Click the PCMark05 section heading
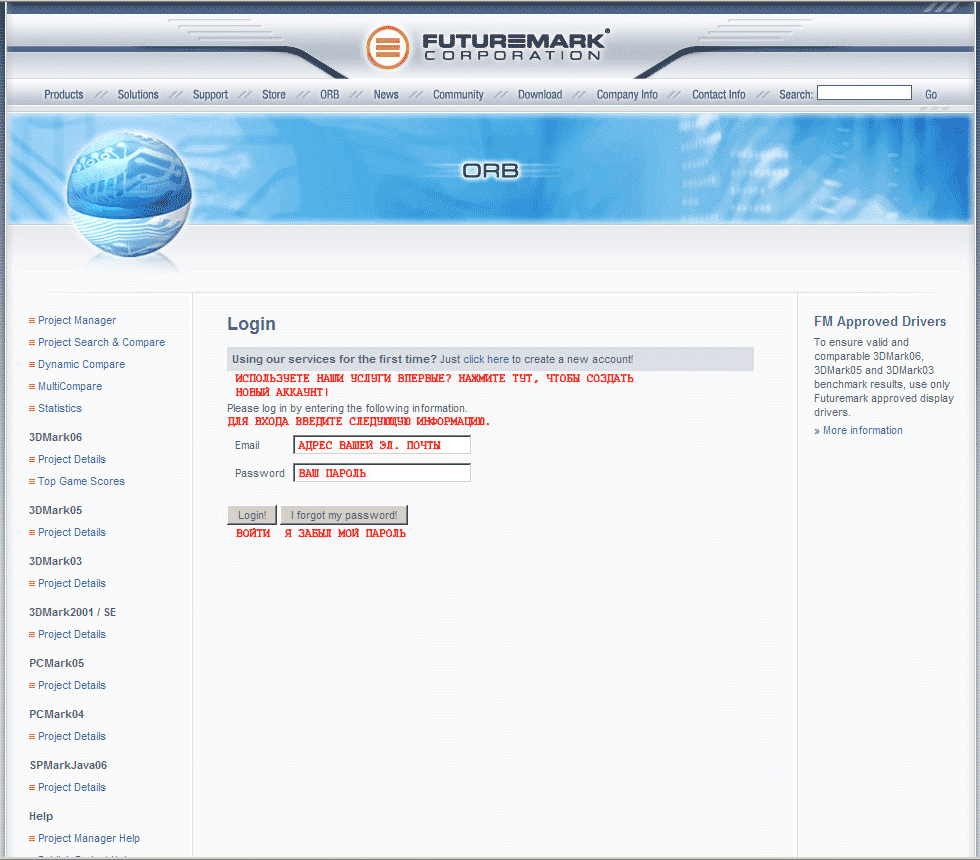 click(56, 663)
